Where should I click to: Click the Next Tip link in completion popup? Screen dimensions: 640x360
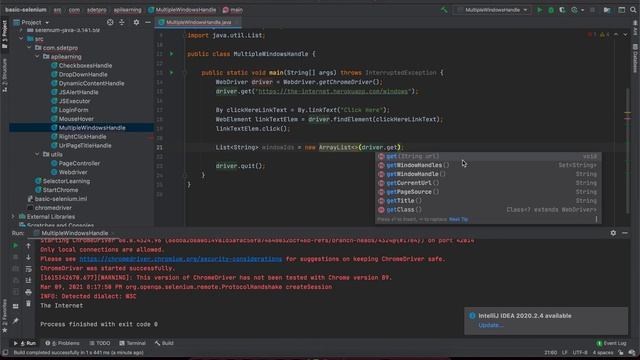click(x=458, y=220)
